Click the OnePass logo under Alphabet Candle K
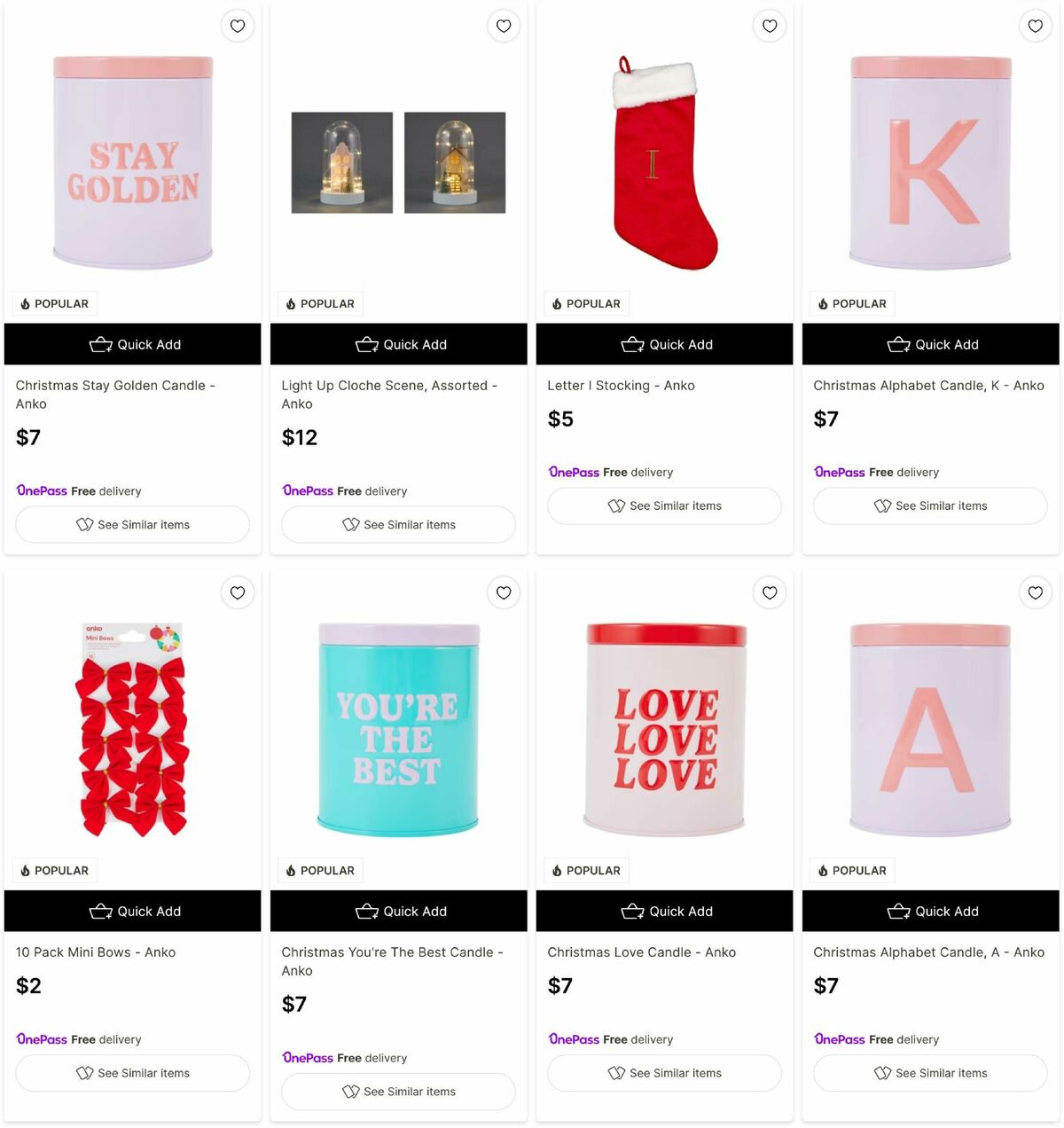Screen dimensions: 1064x1128 click(x=839, y=472)
